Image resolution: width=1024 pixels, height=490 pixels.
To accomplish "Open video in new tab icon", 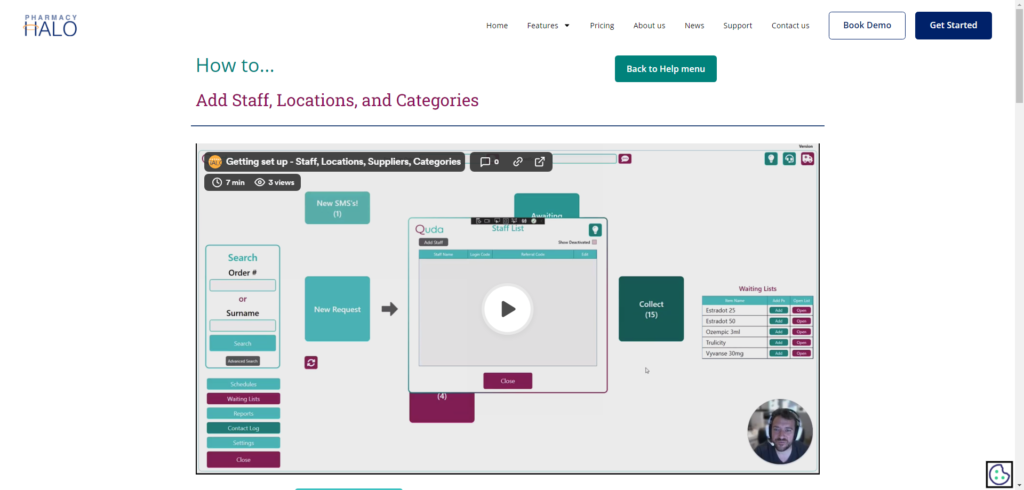I will pyautogui.click(x=540, y=161).
